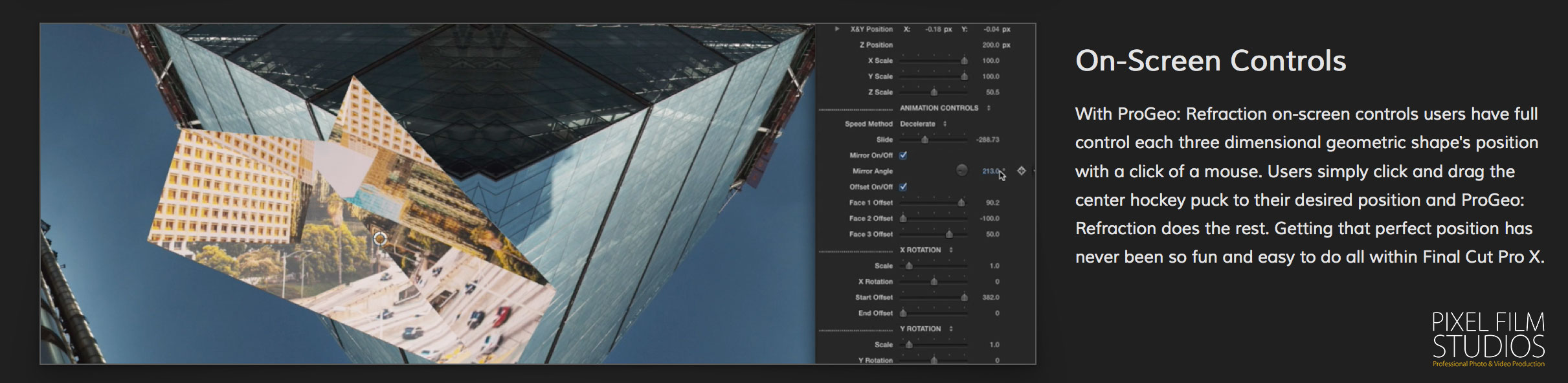Screen dimensions: 1568x383
Task: Click the Mirror Angle rotation dial
Action: [x=962, y=170]
